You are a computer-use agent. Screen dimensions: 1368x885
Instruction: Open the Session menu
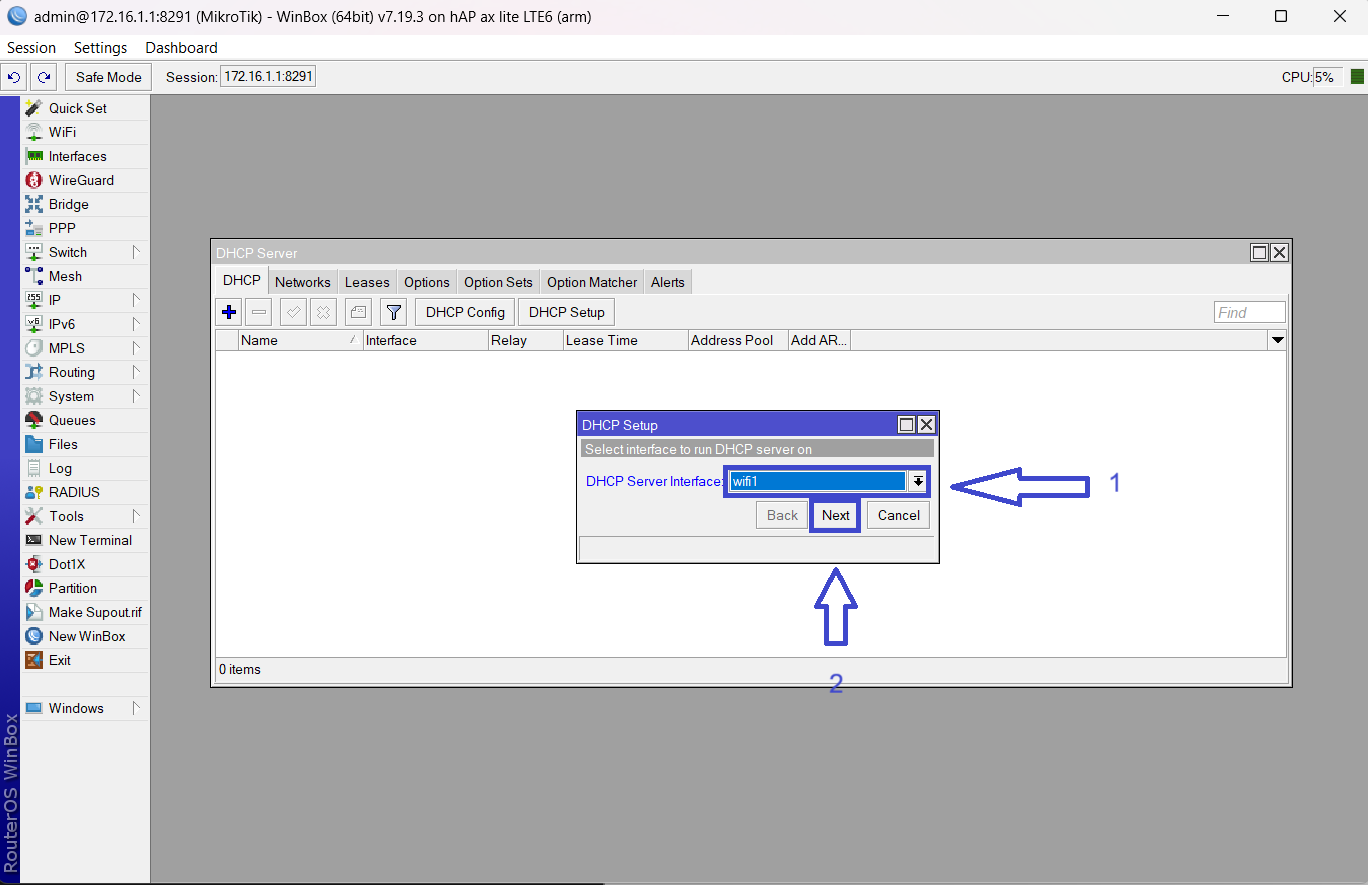click(x=32, y=48)
